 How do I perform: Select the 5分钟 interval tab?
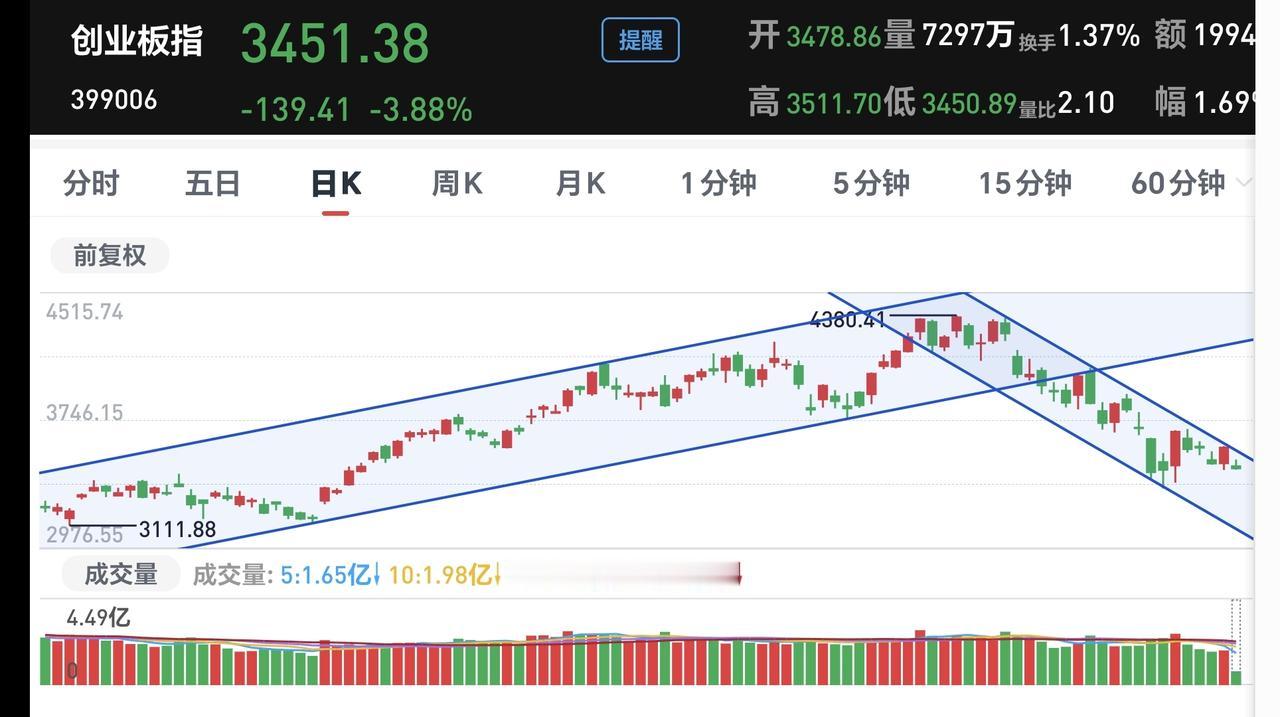pyautogui.click(x=871, y=183)
